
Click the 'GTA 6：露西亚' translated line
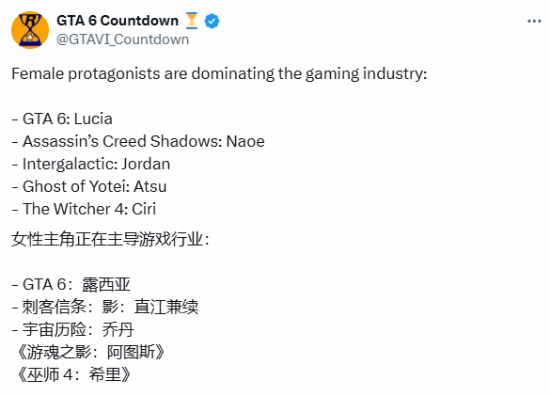71,284
